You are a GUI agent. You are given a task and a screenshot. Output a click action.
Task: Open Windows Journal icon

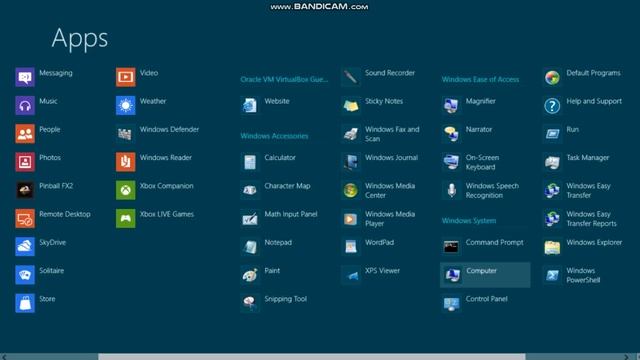coord(351,162)
